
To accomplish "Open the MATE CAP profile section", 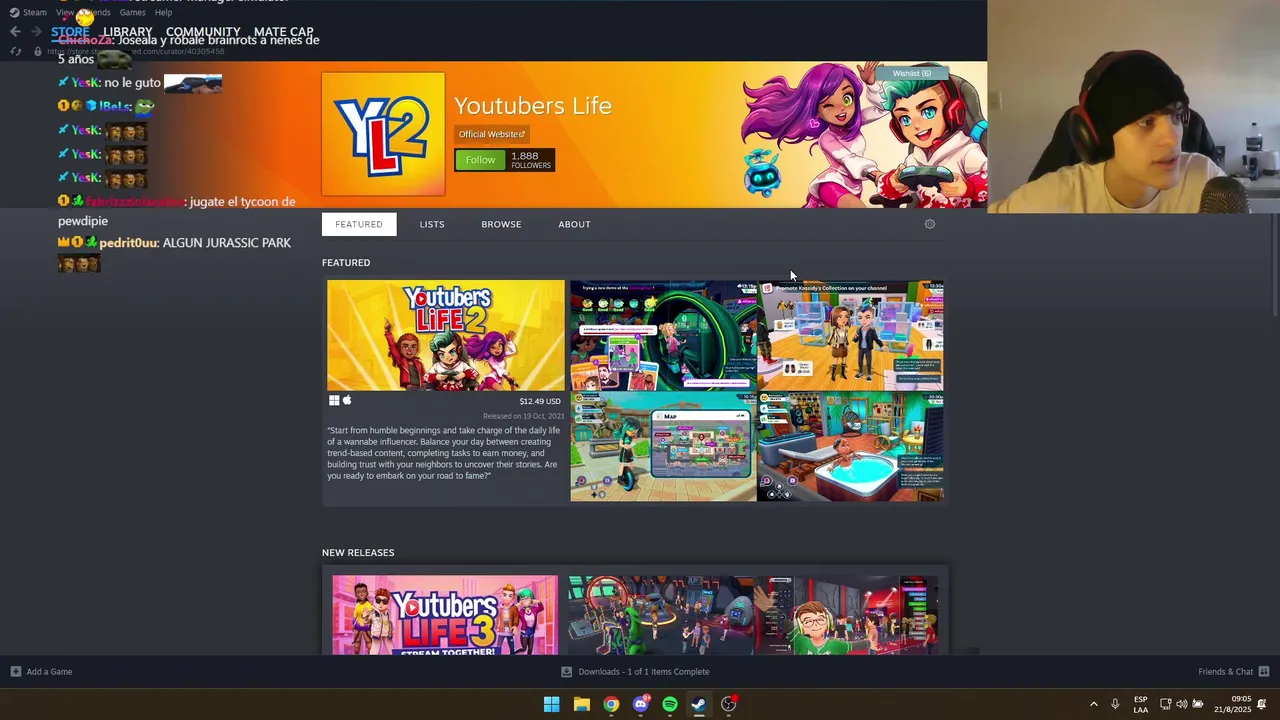I will click(x=283, y=32).
